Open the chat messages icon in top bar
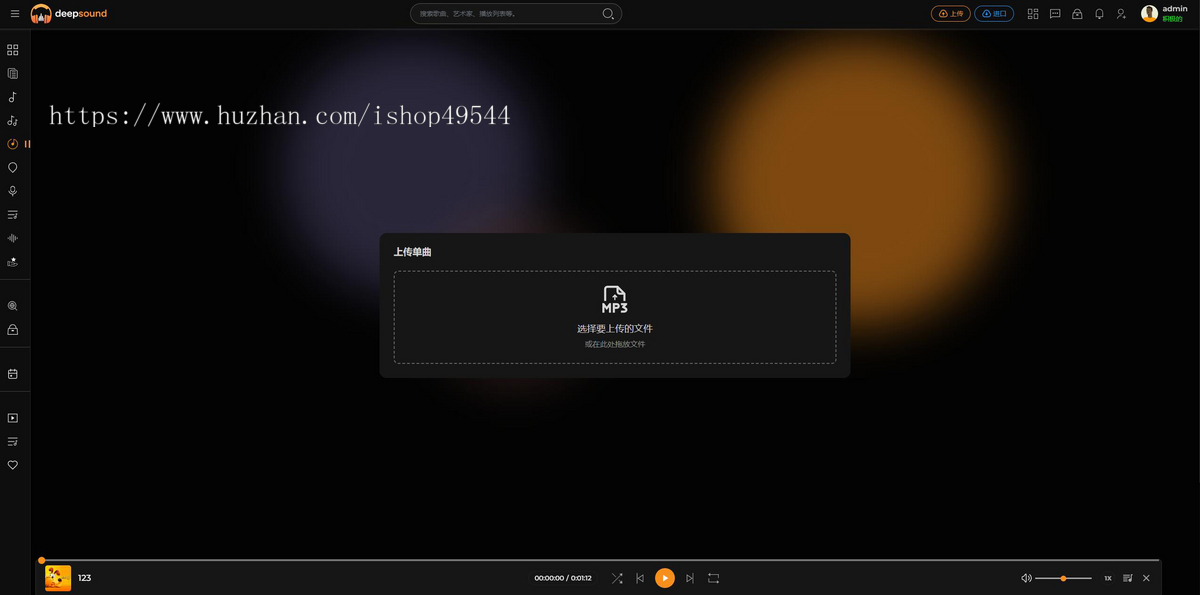The height and width of the screenshot is (595, 1200). (x=1055, y=14)
